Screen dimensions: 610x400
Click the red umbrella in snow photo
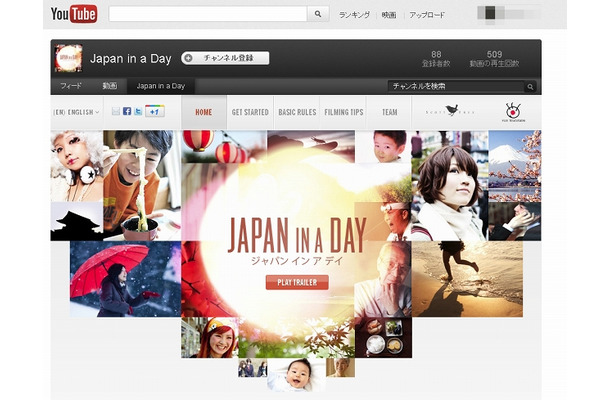click(x=125, y=279)
